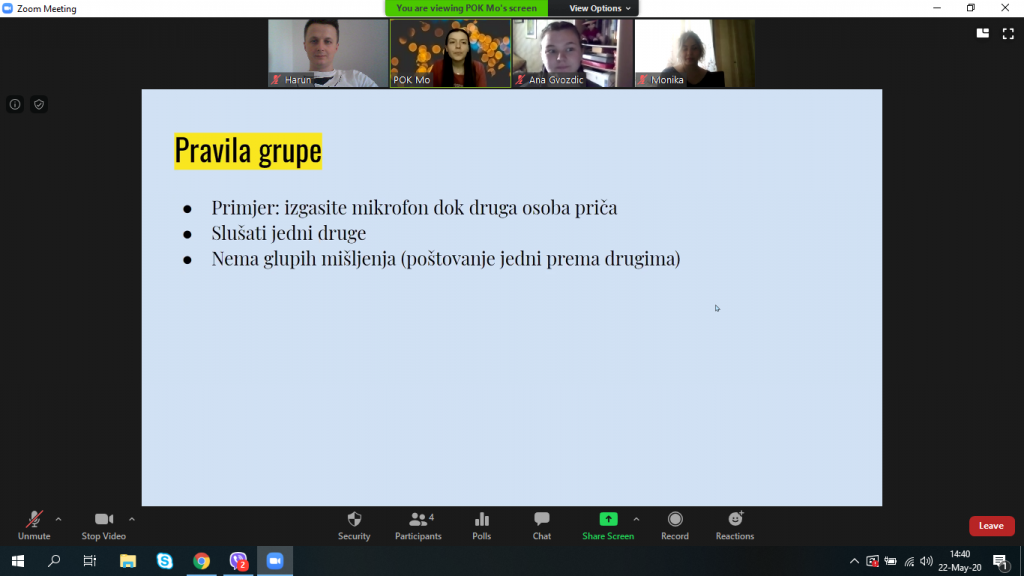This screenshot has height=576, width=1024.
Task: Click the green Share Screen icon
Action: (x=608, y=520)
